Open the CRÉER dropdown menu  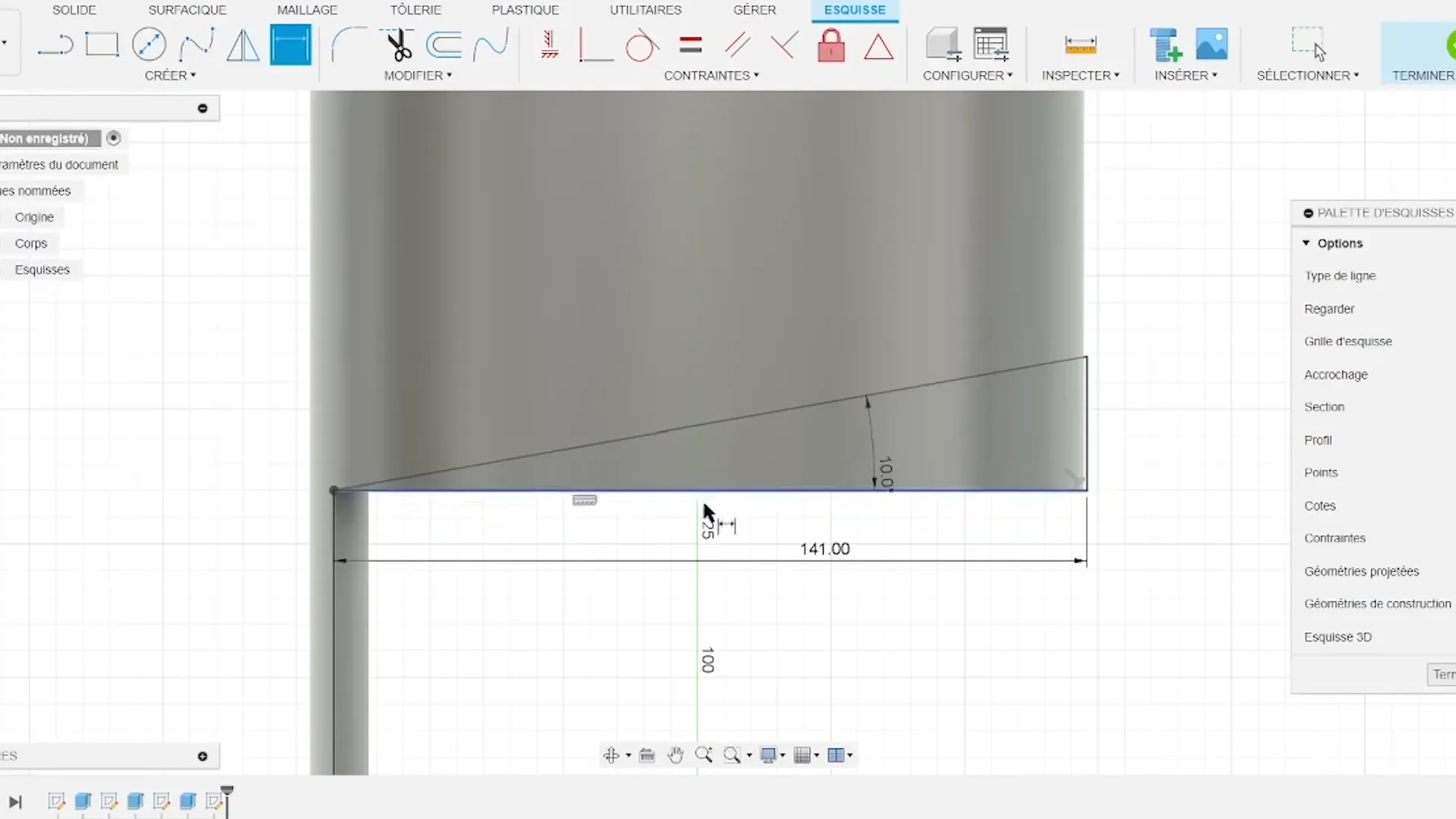[170, 75]
